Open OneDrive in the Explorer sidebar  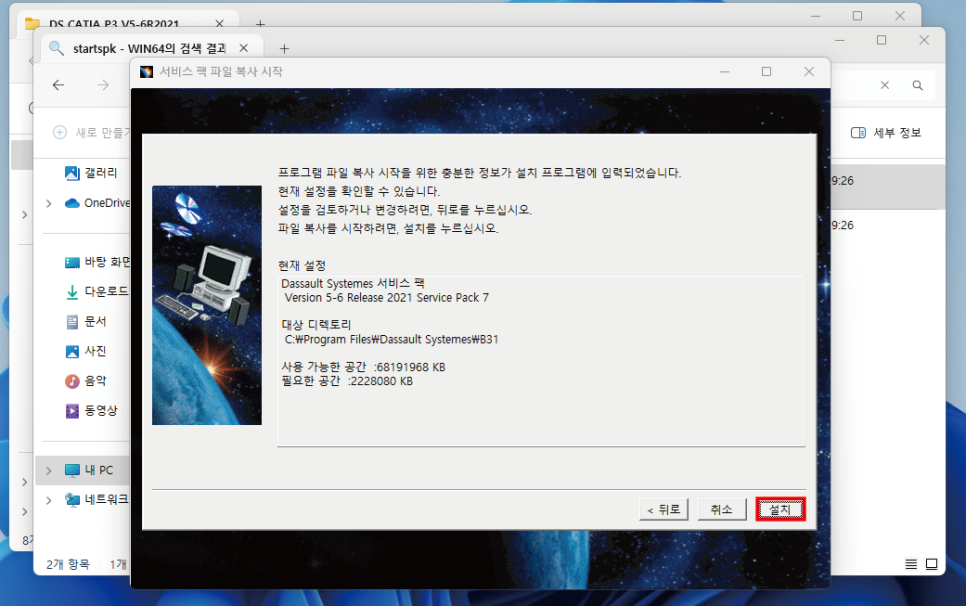[97, 203]
